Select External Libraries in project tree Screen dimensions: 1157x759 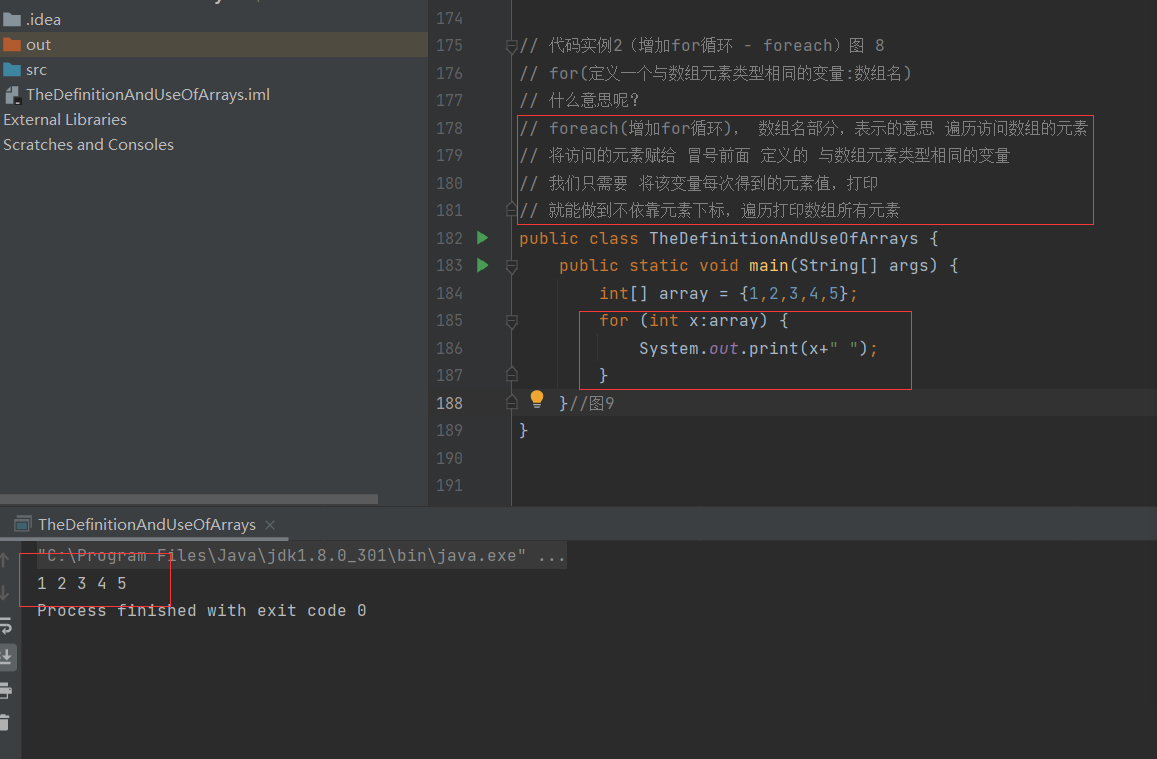(65, 119)
